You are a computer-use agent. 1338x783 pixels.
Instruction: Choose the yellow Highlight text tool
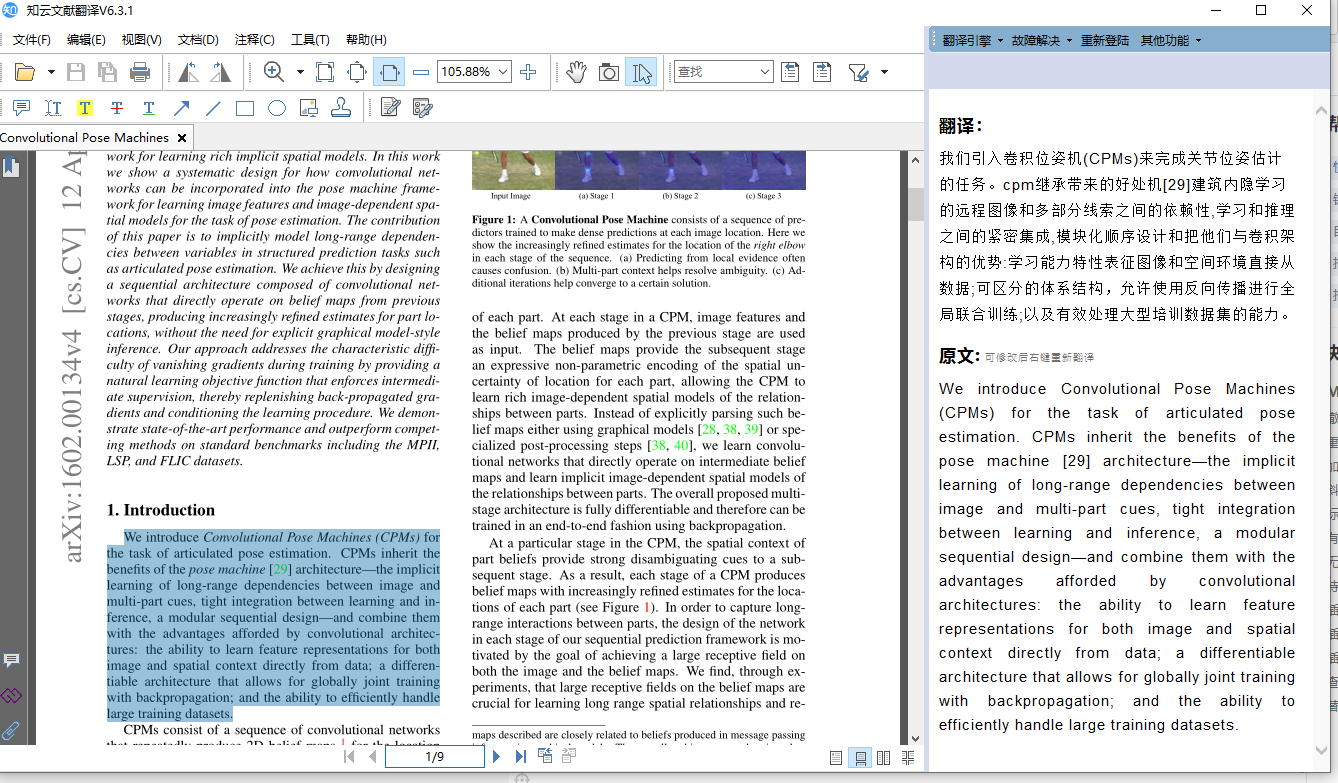[x=85, y=108]
